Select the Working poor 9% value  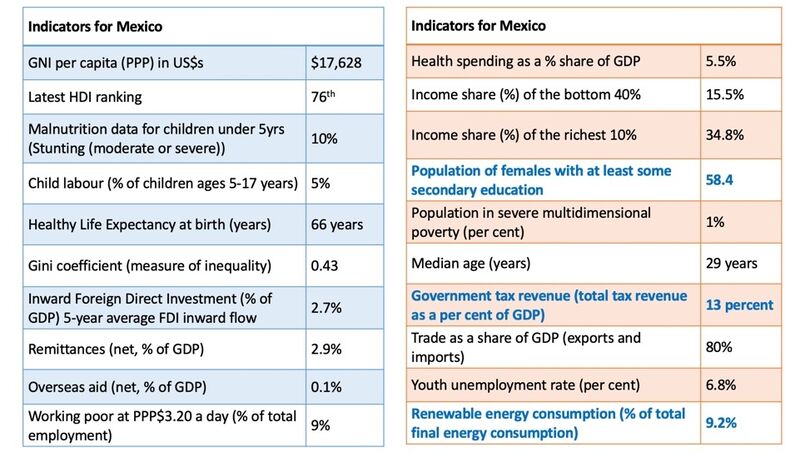pyautogui.click(x=320, y=425)
